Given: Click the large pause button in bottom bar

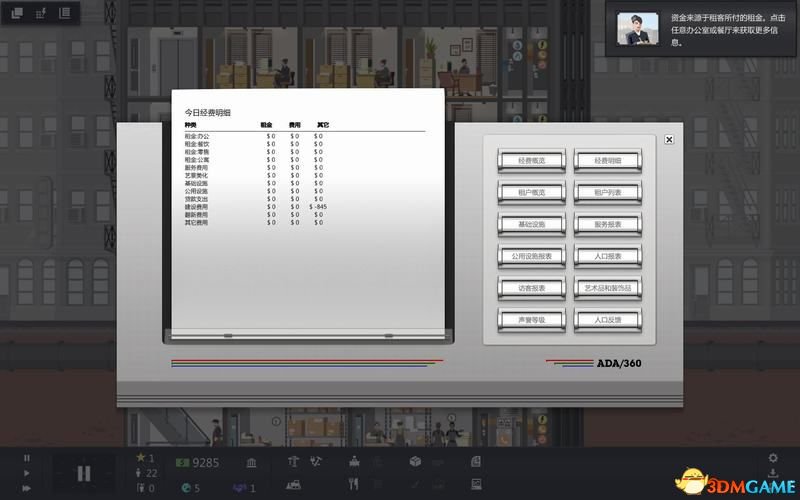Looking at the screenshot, I should [x=84, y=473].
